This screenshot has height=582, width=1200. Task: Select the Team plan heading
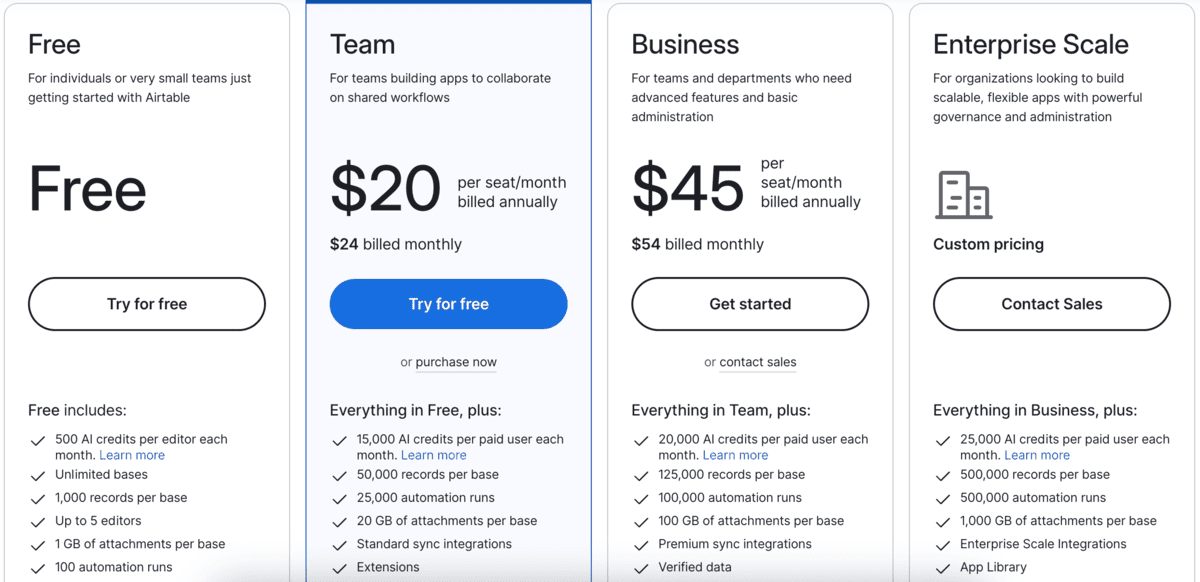[x=362, y=44]
